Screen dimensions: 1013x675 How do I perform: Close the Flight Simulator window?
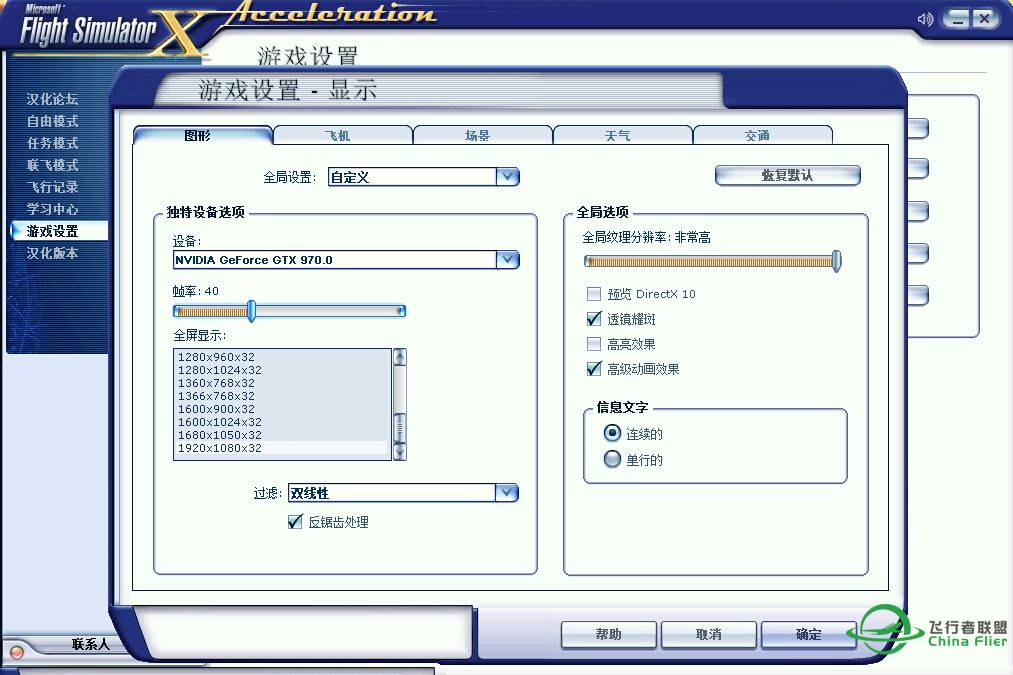coord(985,19)
